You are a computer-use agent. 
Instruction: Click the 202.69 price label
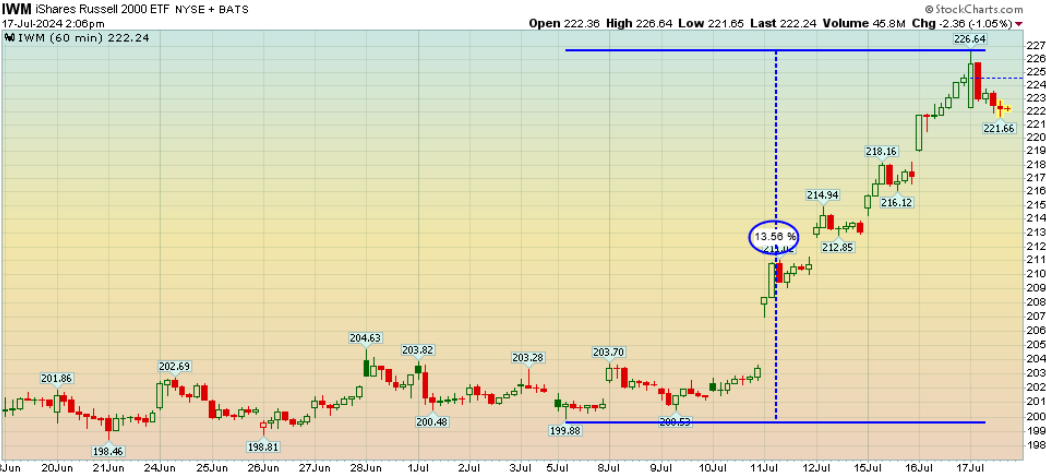175,366
